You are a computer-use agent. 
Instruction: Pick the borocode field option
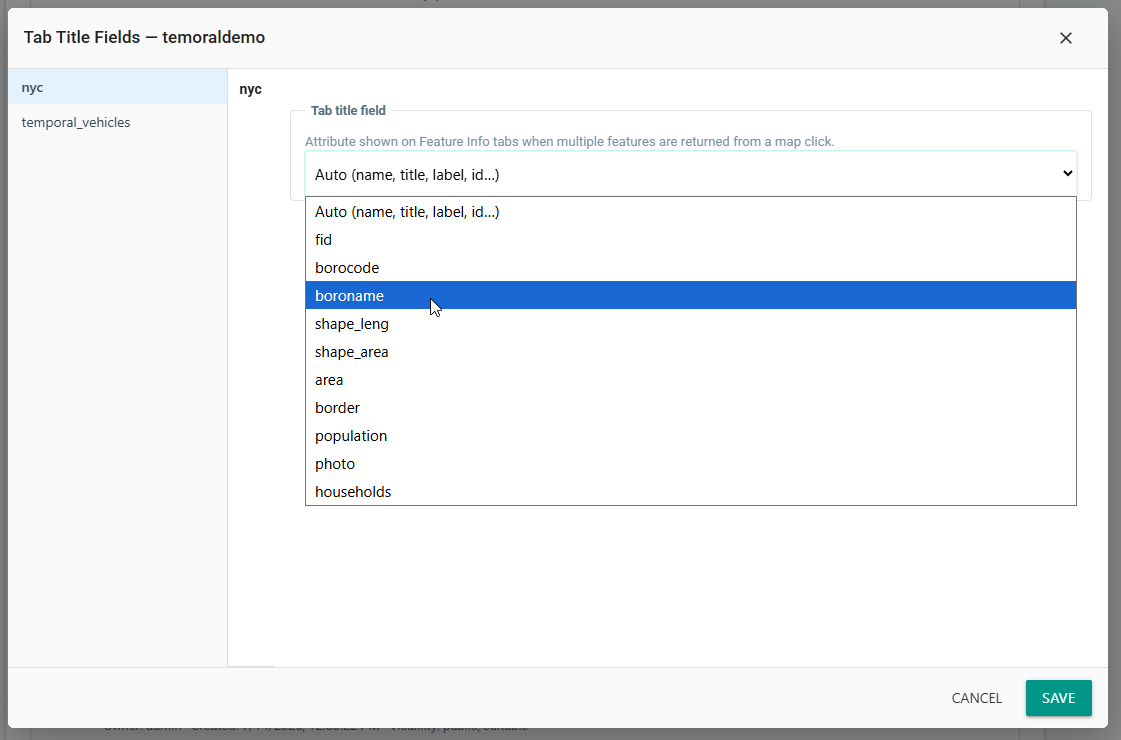691,267
